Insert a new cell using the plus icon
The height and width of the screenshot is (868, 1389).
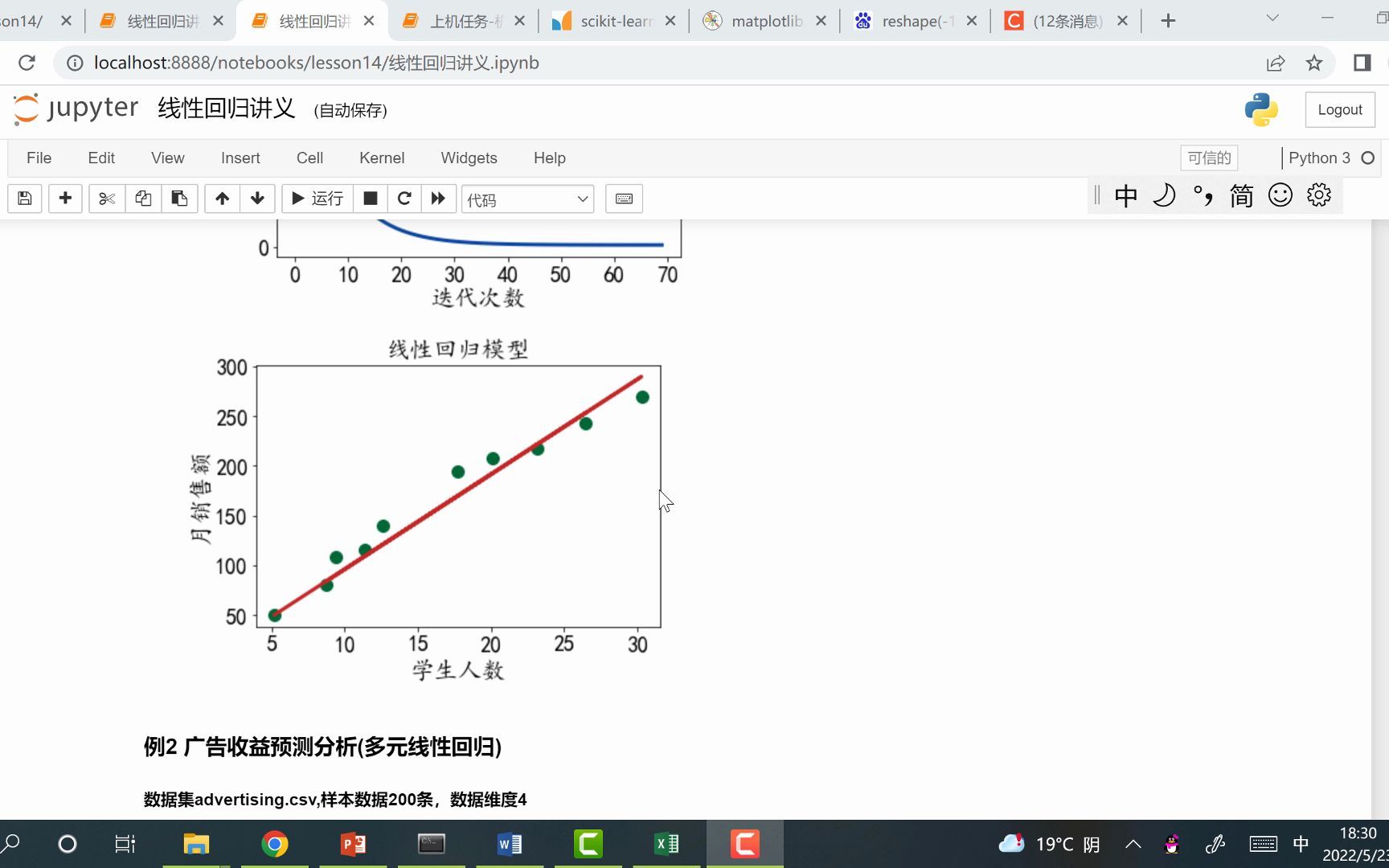[x=65, y=199]
